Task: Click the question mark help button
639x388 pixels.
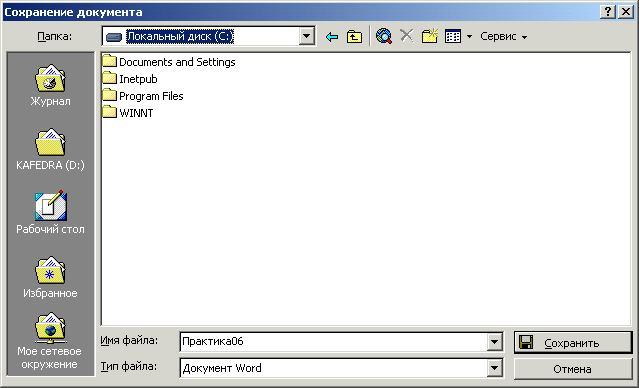Action: point(608,12)
